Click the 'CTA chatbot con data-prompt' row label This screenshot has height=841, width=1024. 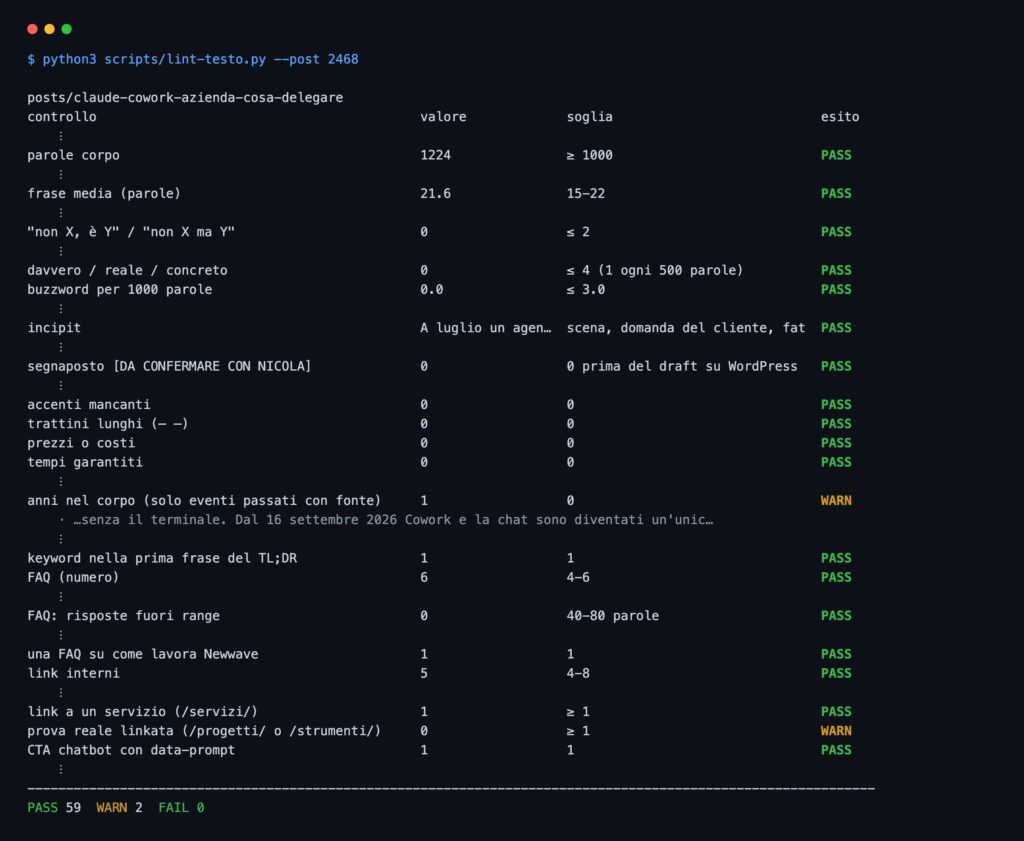(131, 750)
